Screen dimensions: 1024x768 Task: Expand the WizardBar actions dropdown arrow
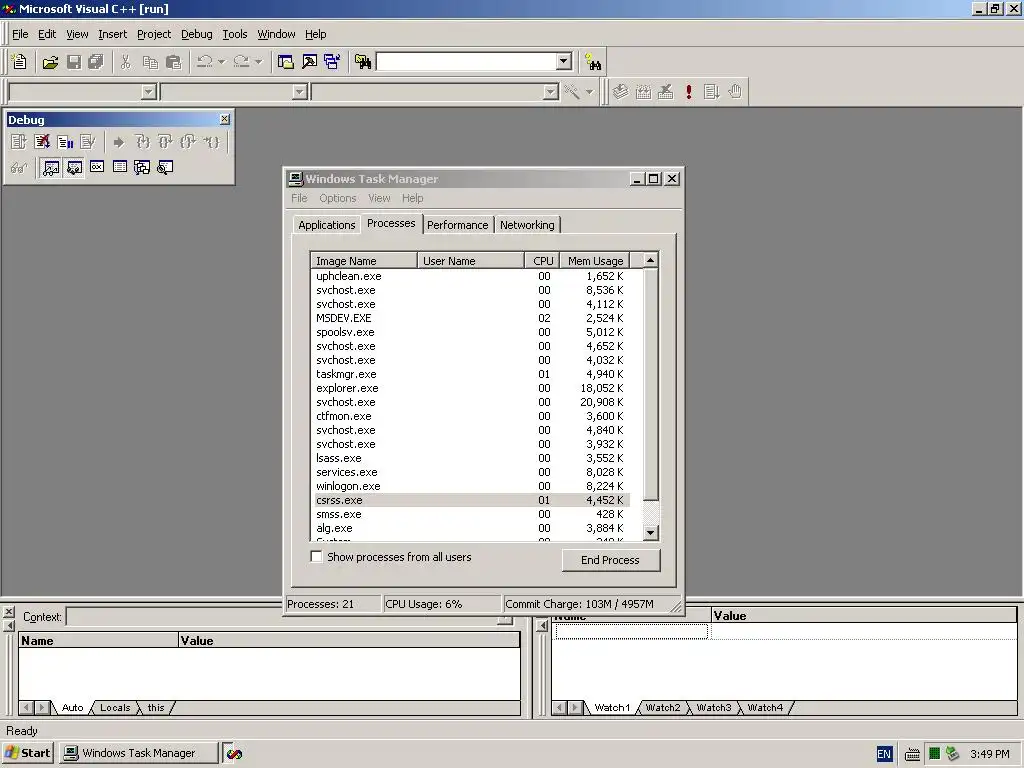[x=589, y=92]
